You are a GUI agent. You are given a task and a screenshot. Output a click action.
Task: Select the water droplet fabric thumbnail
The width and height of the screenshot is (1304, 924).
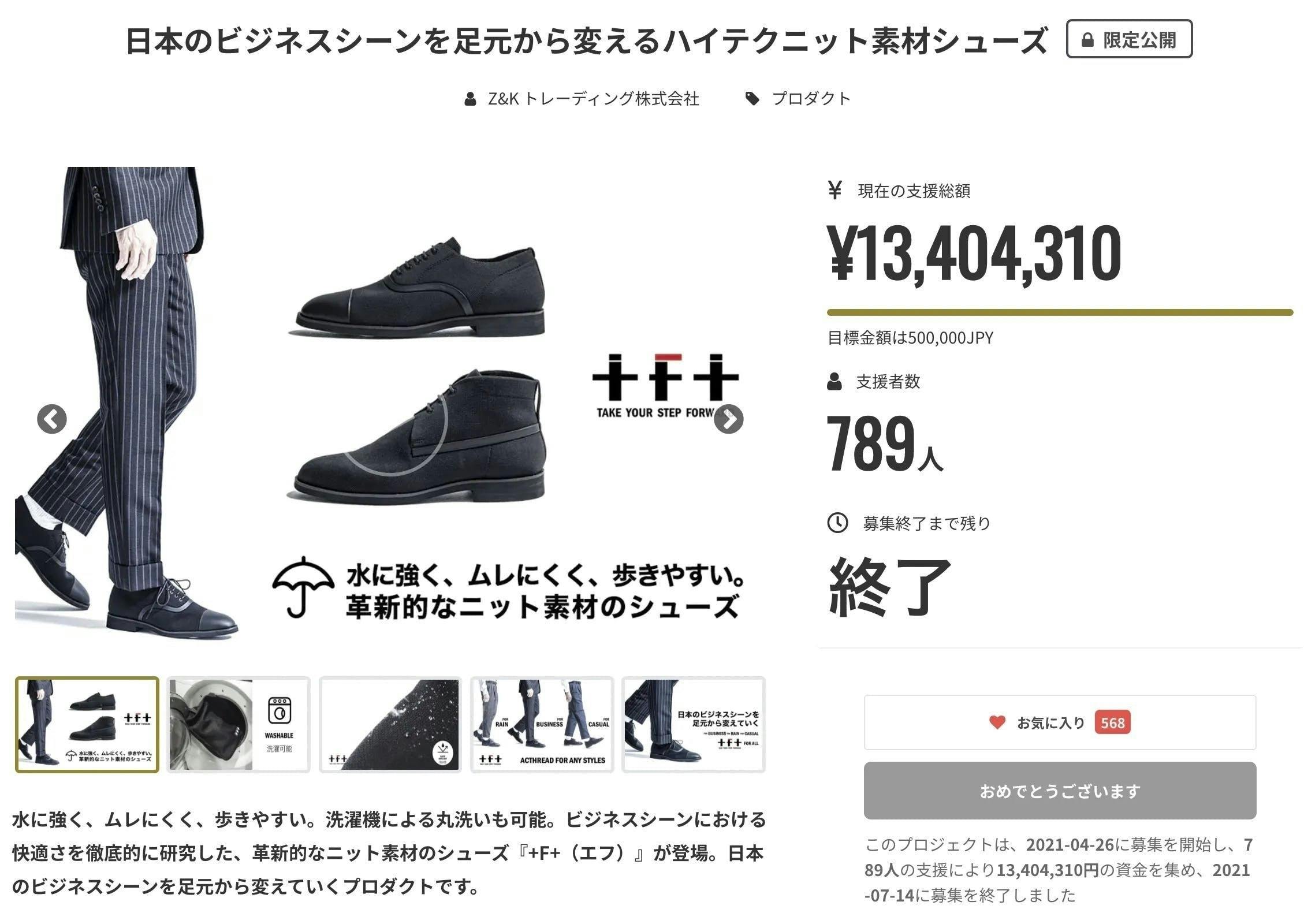tap(390, 724)
